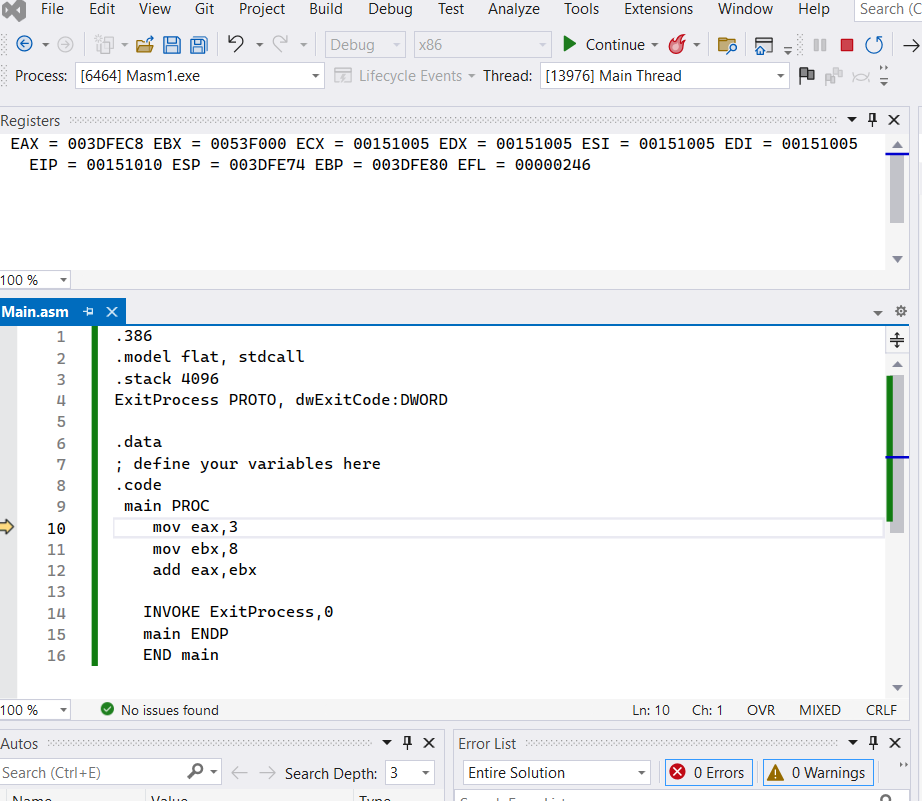
Task: Open the Registers window options arrow
Action: [x=851, y=120]
